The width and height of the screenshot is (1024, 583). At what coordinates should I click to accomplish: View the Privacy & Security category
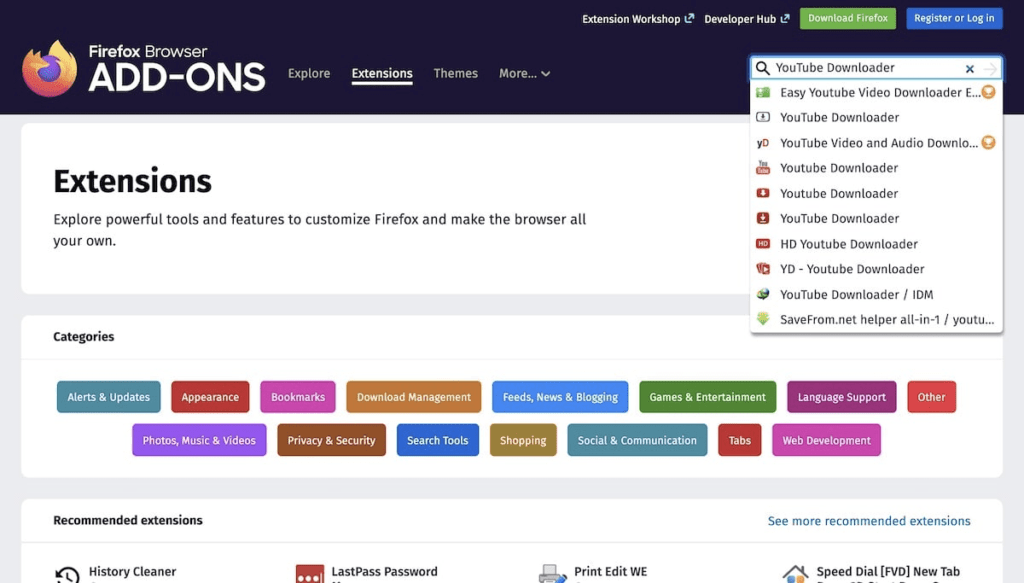331,440
